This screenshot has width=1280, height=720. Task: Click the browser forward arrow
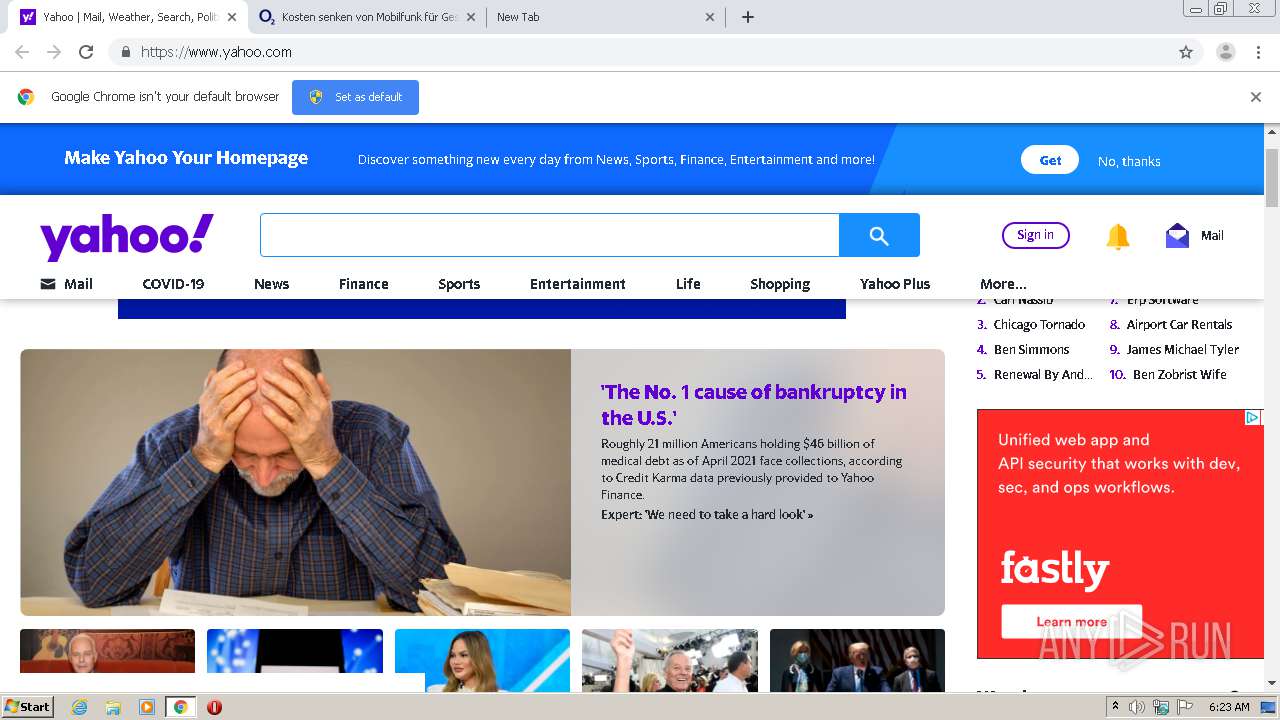click(x=54, y=52)
